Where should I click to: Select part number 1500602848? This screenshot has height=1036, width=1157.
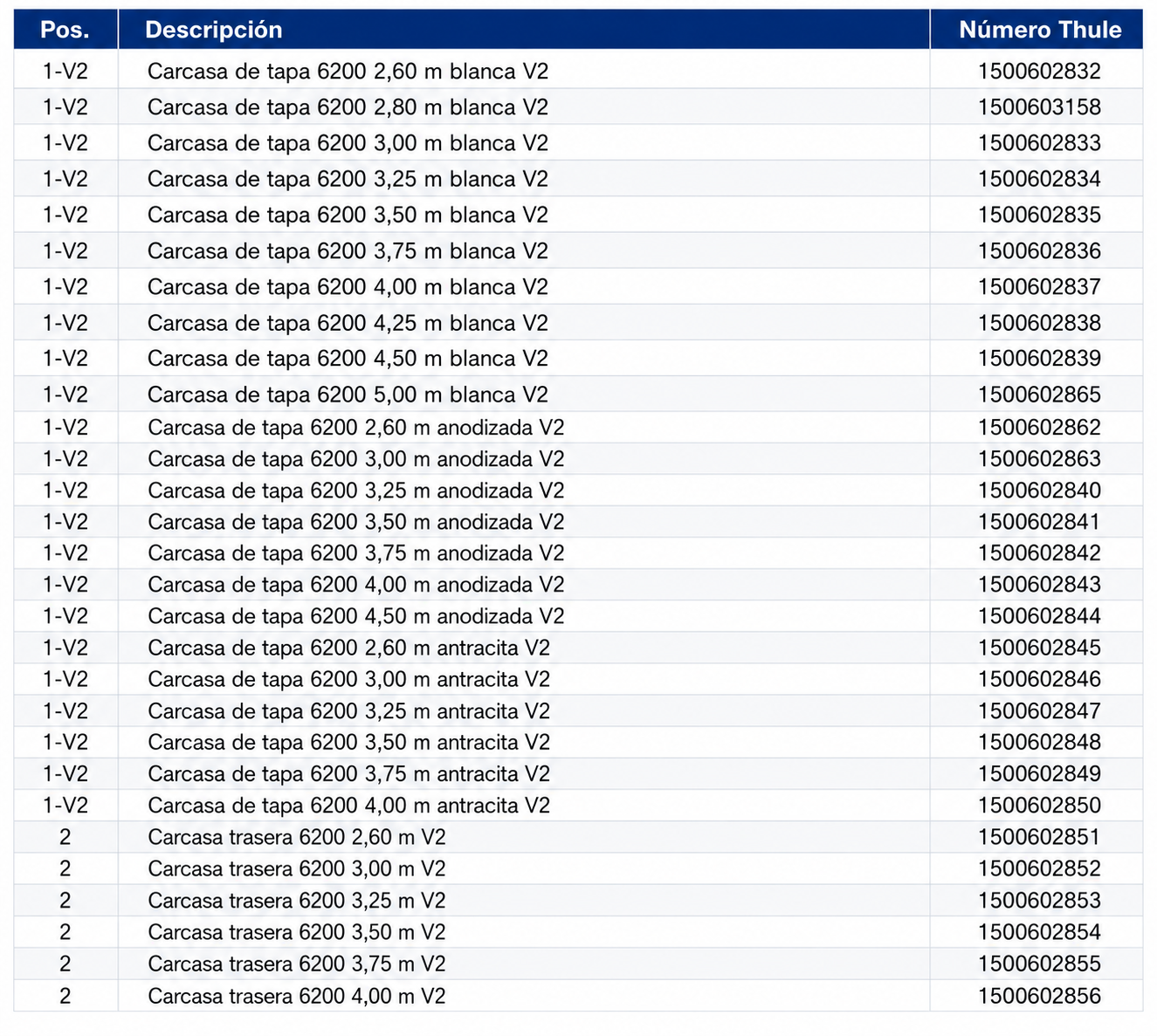pyautogui.click(x=1039, y=743)
